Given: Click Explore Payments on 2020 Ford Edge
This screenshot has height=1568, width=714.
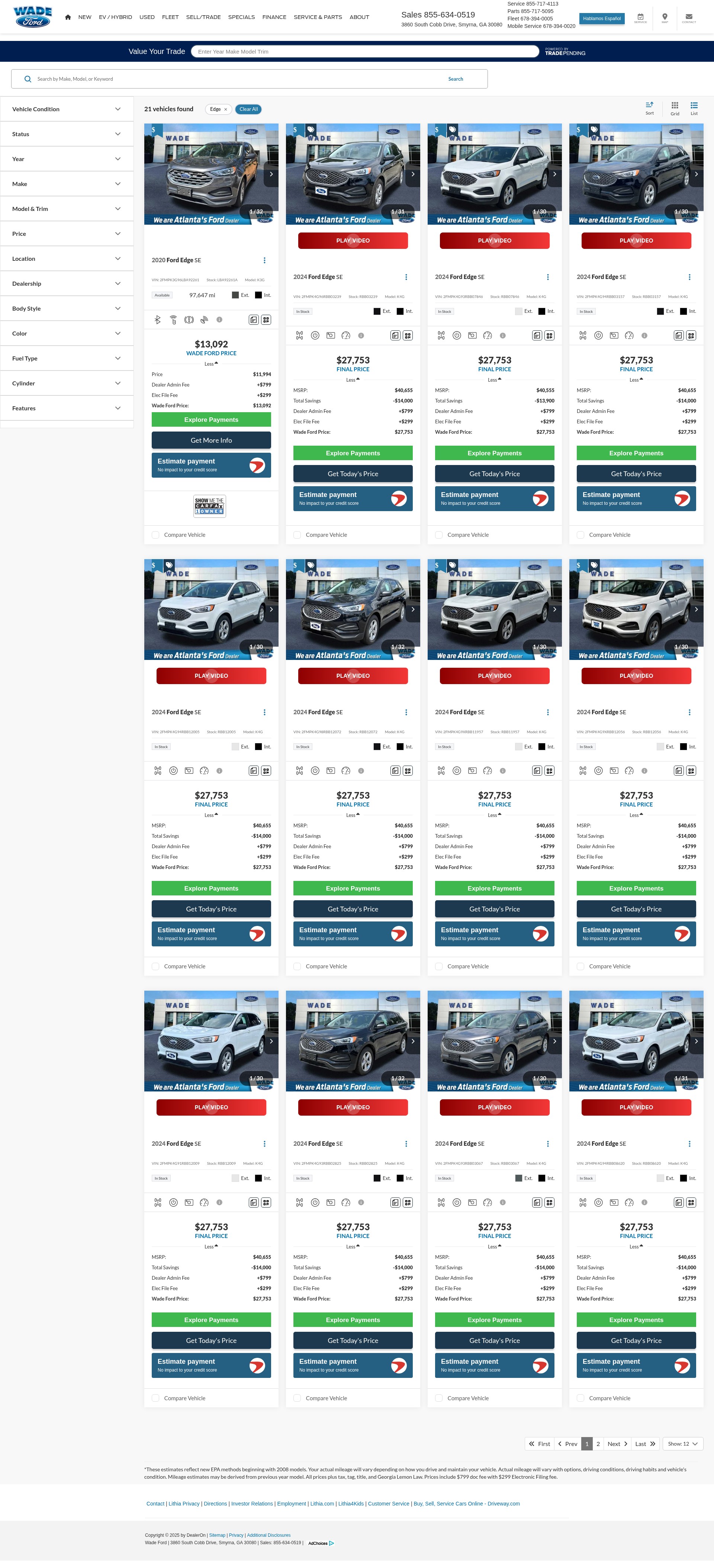Looking at the screenshot, I should pos(211,419).
